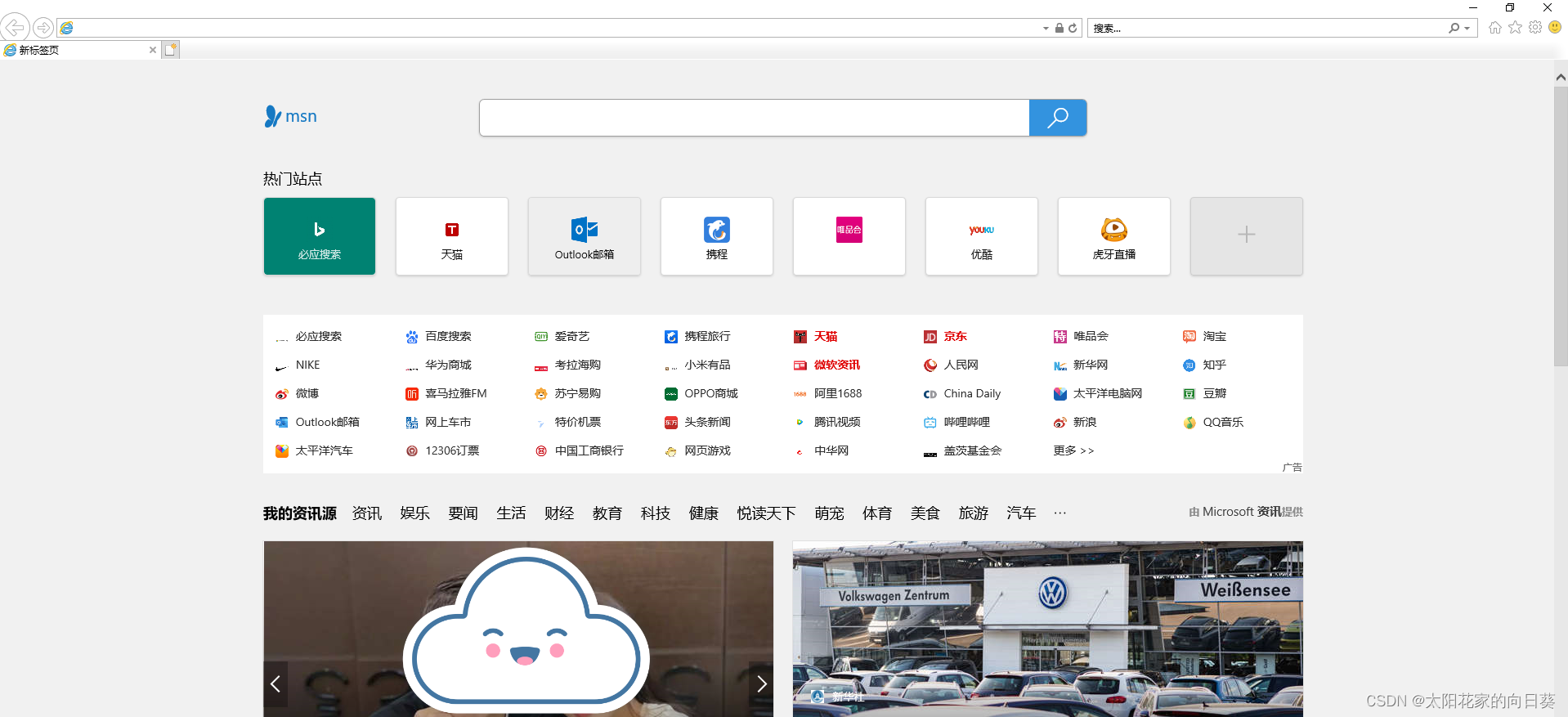Select the 新标签页 browser tab
1568x717 pixels.
[x=79, y=50]
